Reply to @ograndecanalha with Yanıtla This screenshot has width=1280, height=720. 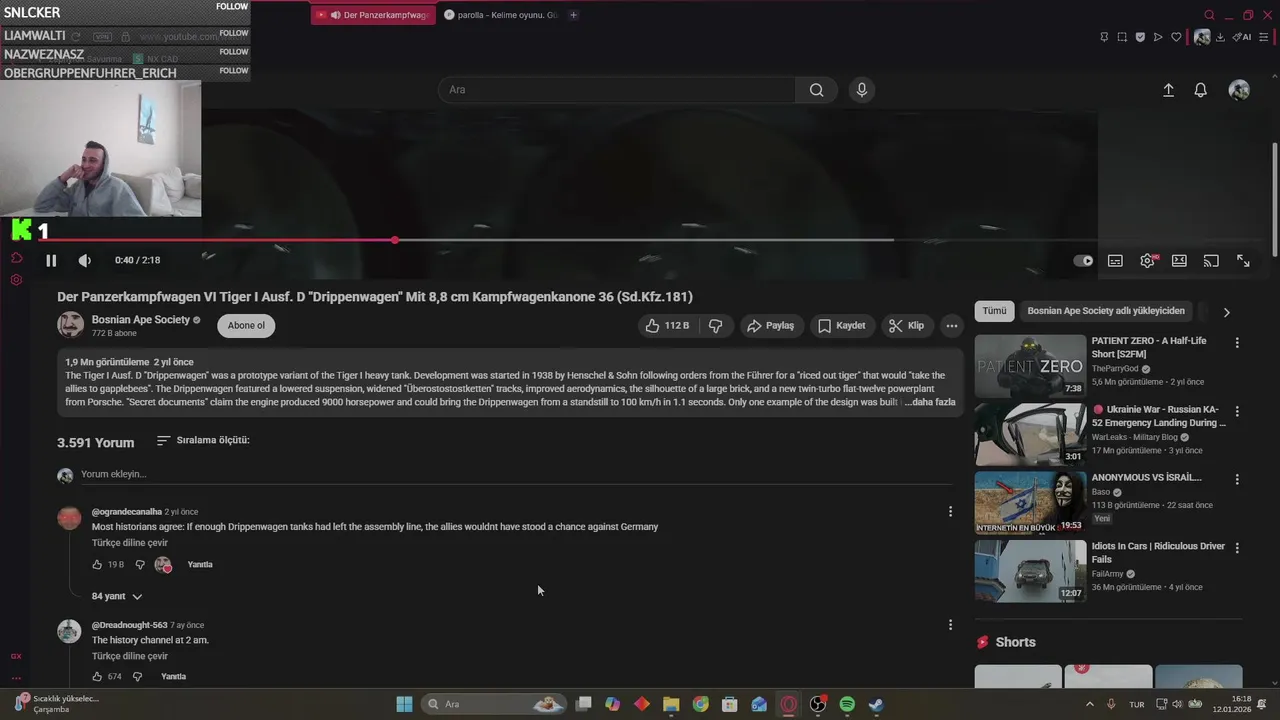pos(200,565)
